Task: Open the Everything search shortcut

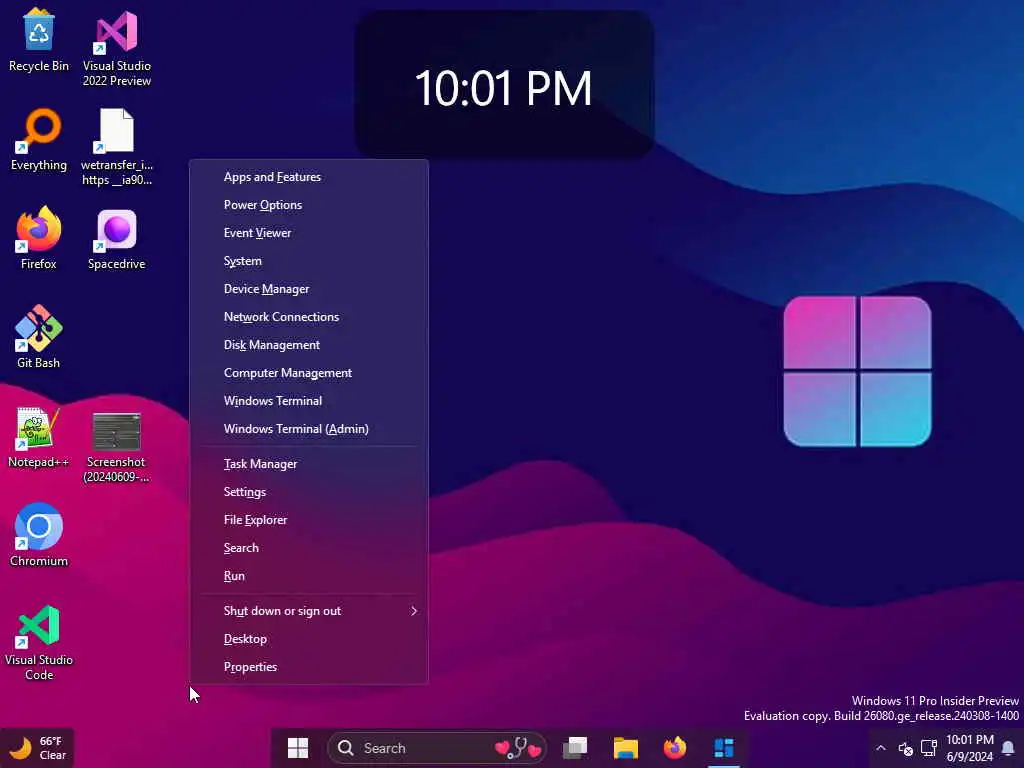Action: (x=39, y=139)
